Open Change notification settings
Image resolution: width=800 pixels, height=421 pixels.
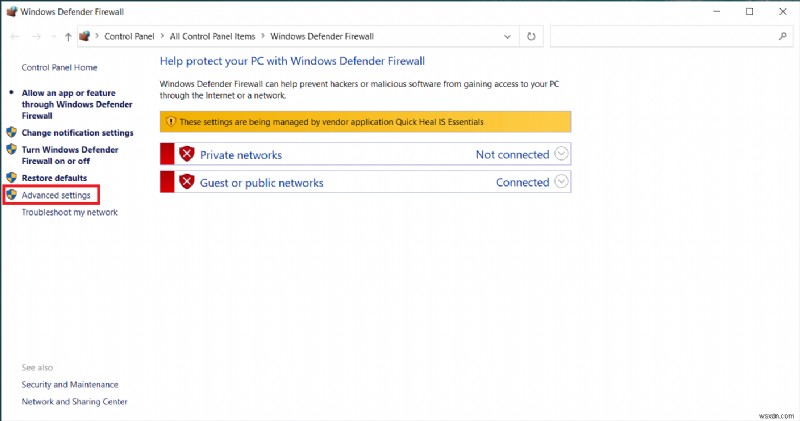(78, 133)
